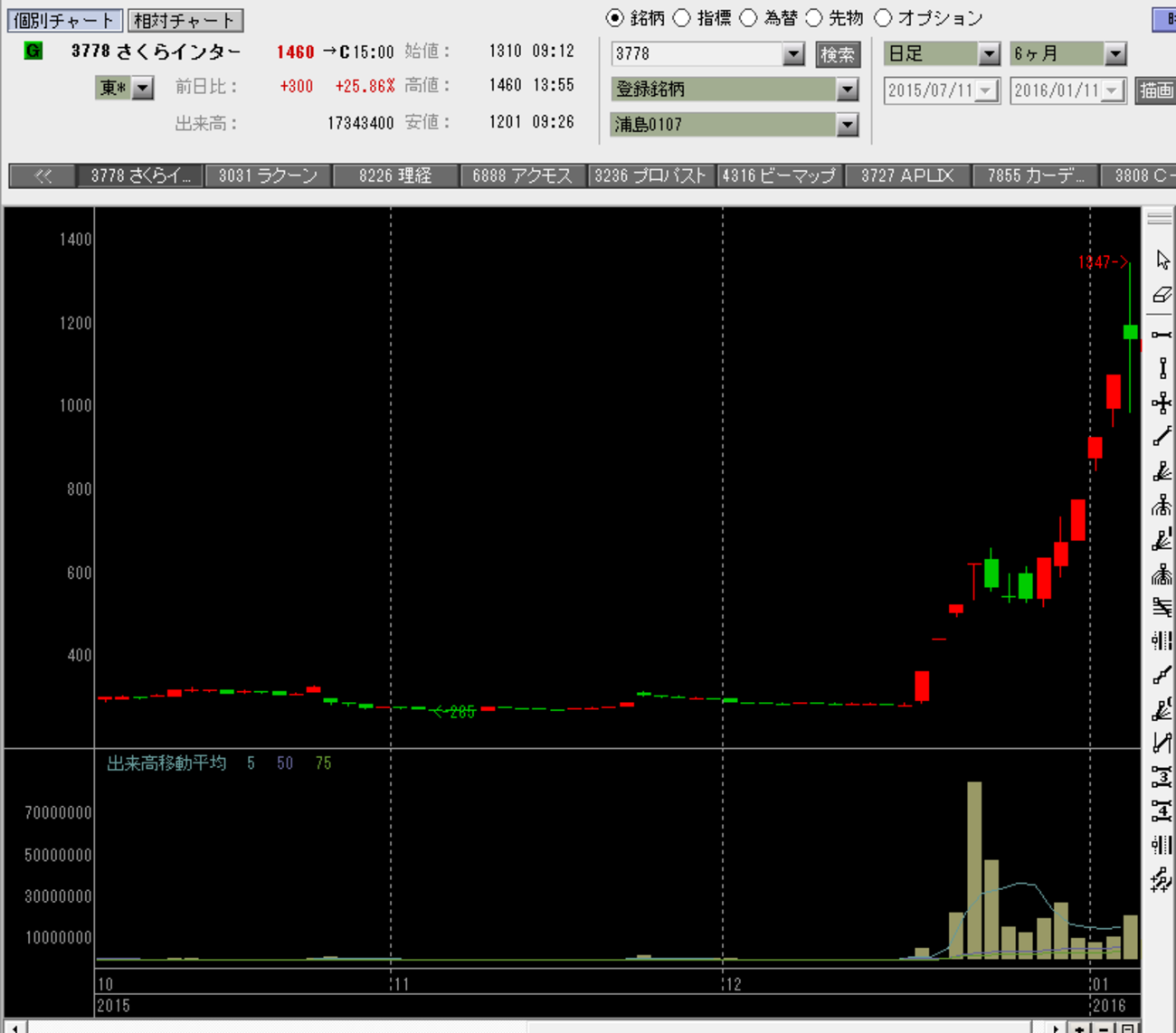This screenshot has height=1033, width=1176.
Task: Pick the horizontal line drawing tool
Action: point(1162,335)
